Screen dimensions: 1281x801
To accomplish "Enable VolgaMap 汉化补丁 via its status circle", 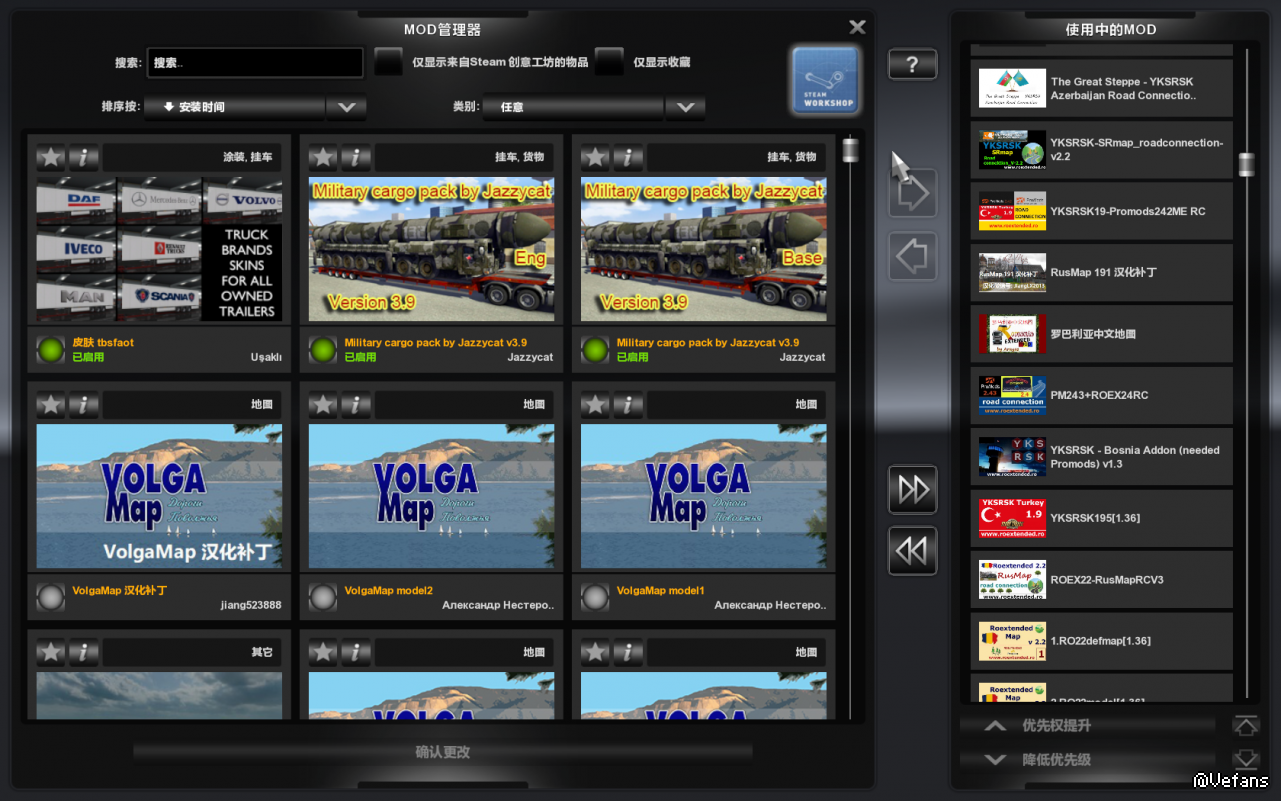I will 51,597.
